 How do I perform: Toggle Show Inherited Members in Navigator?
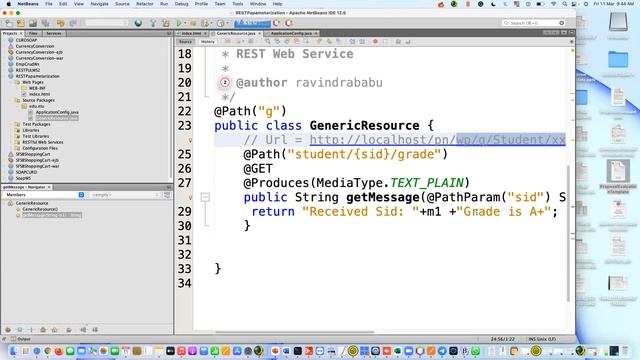(x=8, y=330)
